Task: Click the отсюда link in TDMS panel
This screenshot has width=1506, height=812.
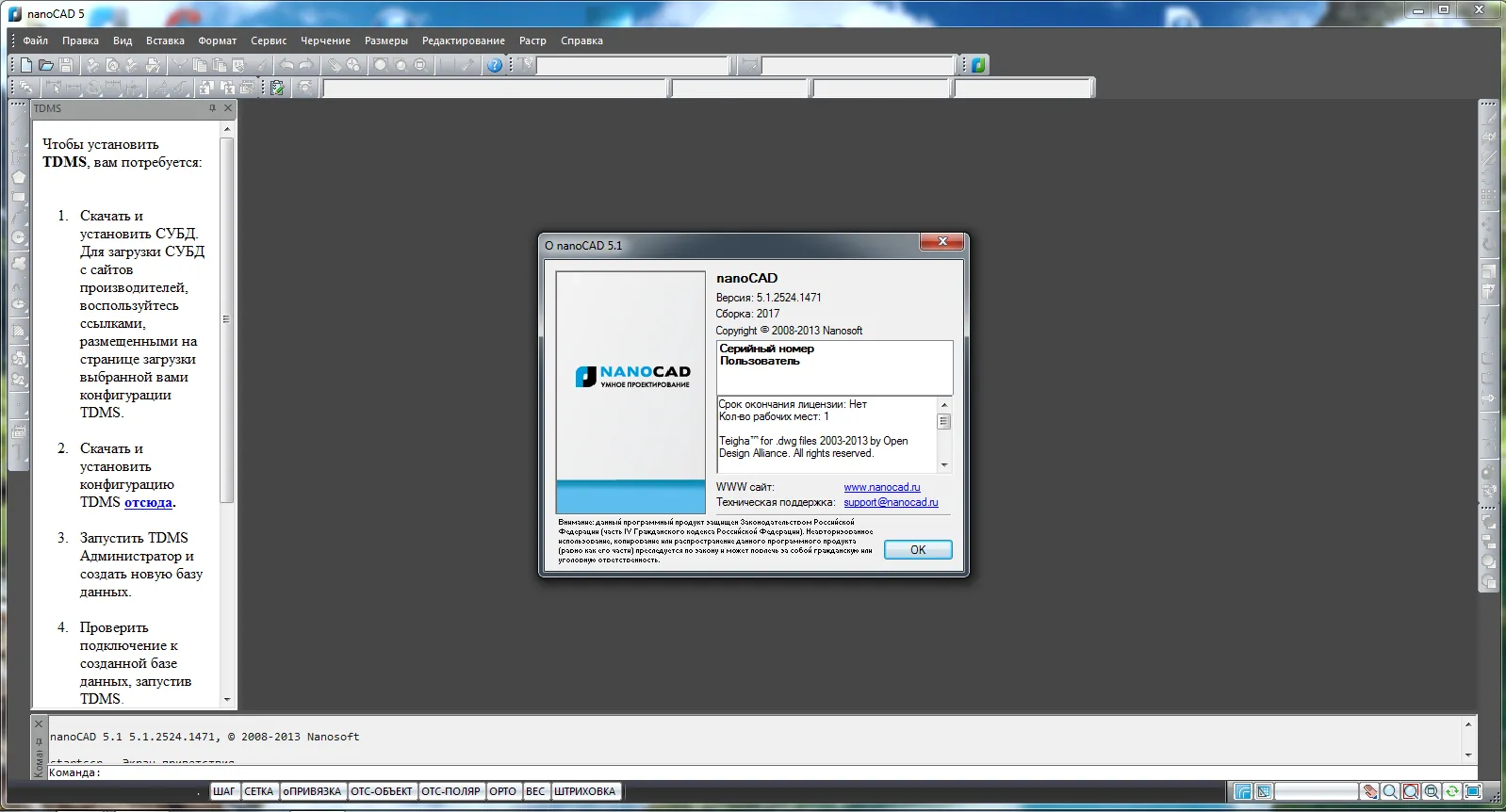Action: tap(148, 503)
